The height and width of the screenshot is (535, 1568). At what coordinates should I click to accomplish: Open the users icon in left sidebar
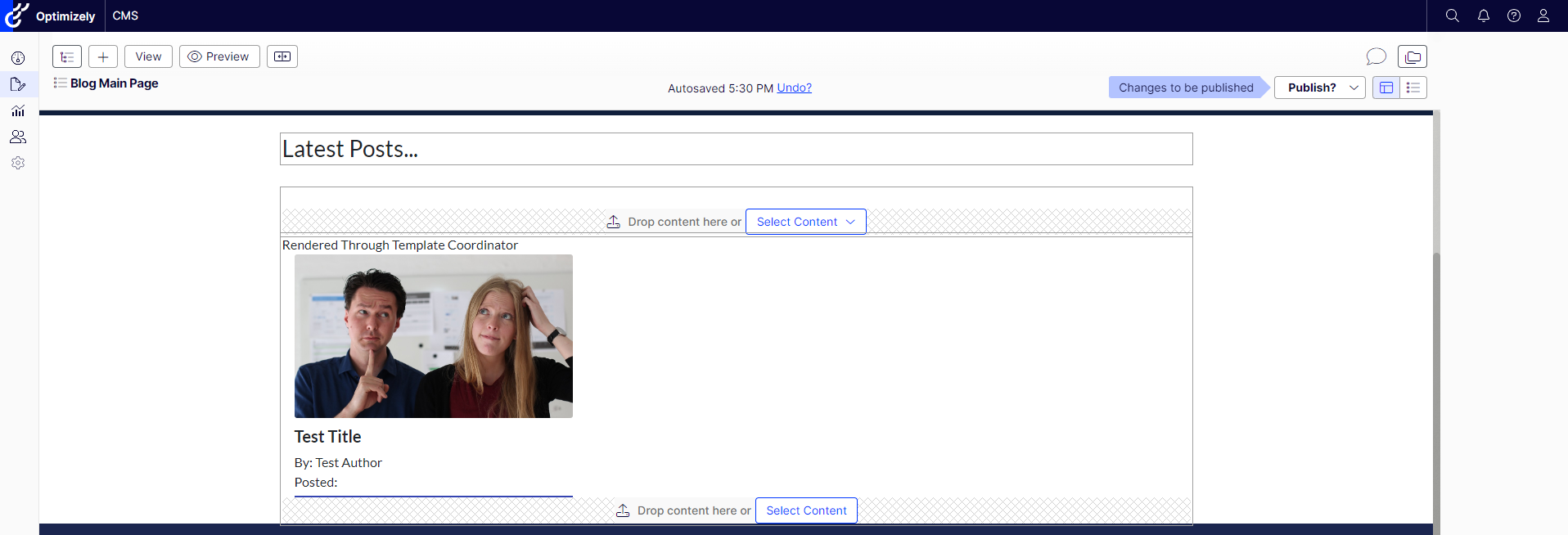tap(18, 137)
